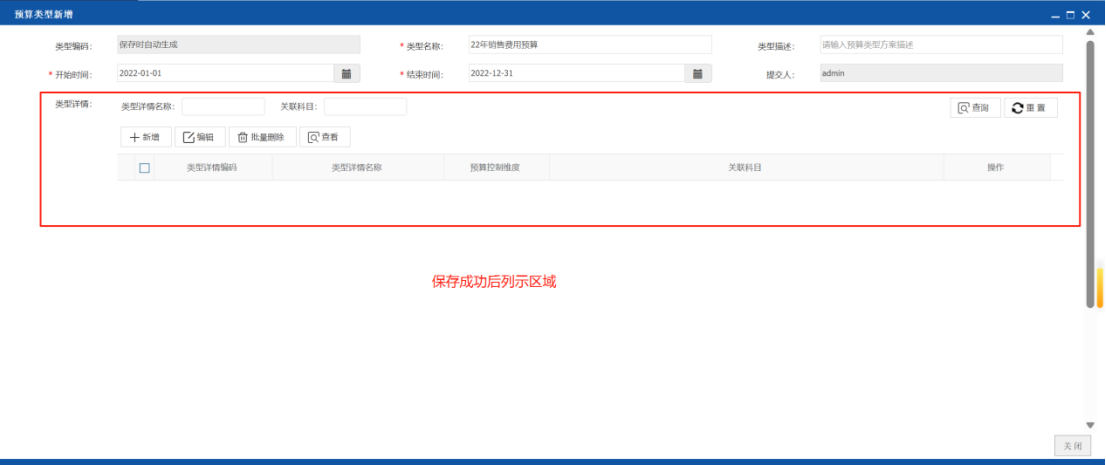Click the 重置 reset button

point(1030,108)
